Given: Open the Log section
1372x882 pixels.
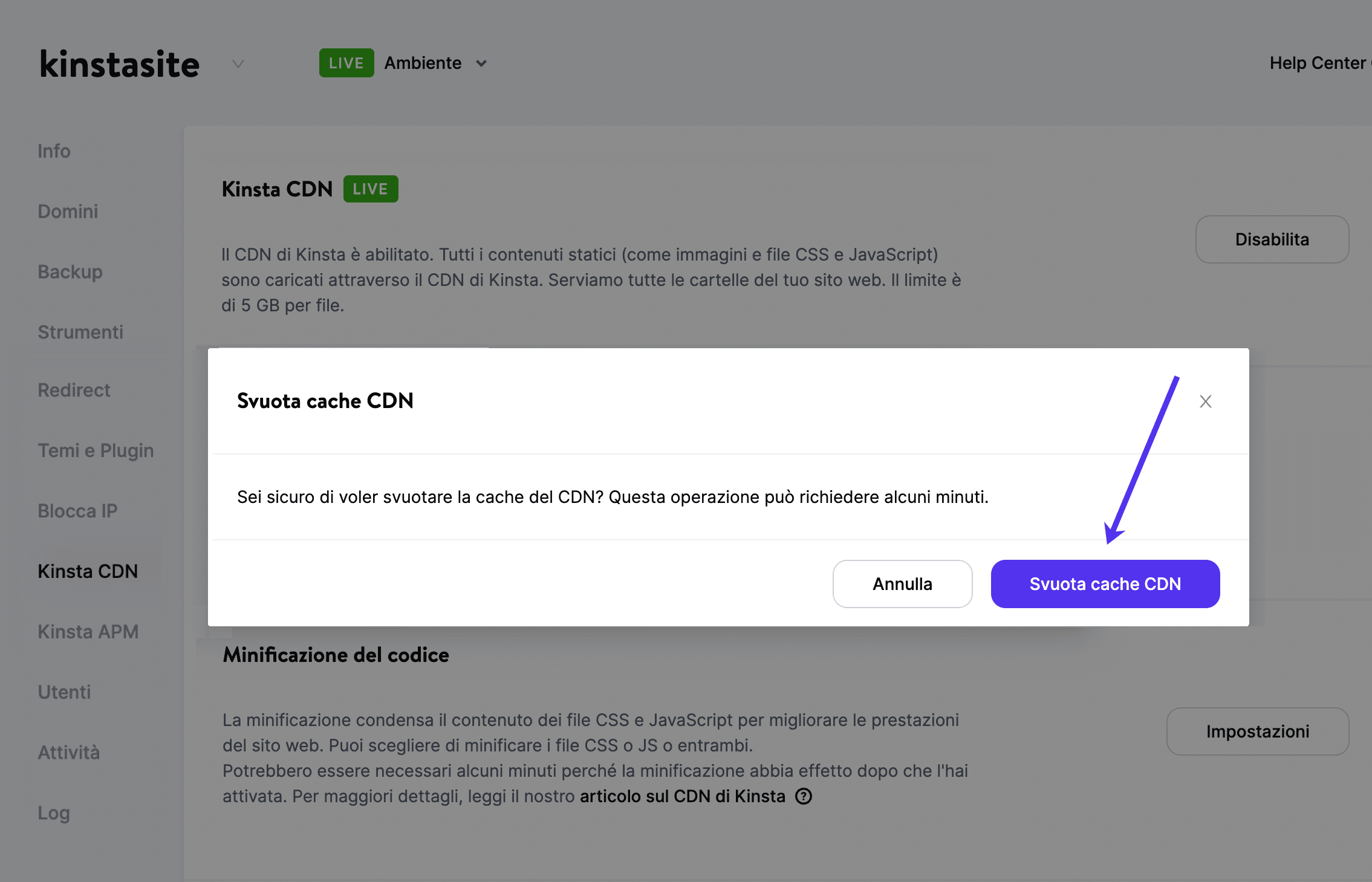Looking at the screenshot, I should tap(53, 813).
